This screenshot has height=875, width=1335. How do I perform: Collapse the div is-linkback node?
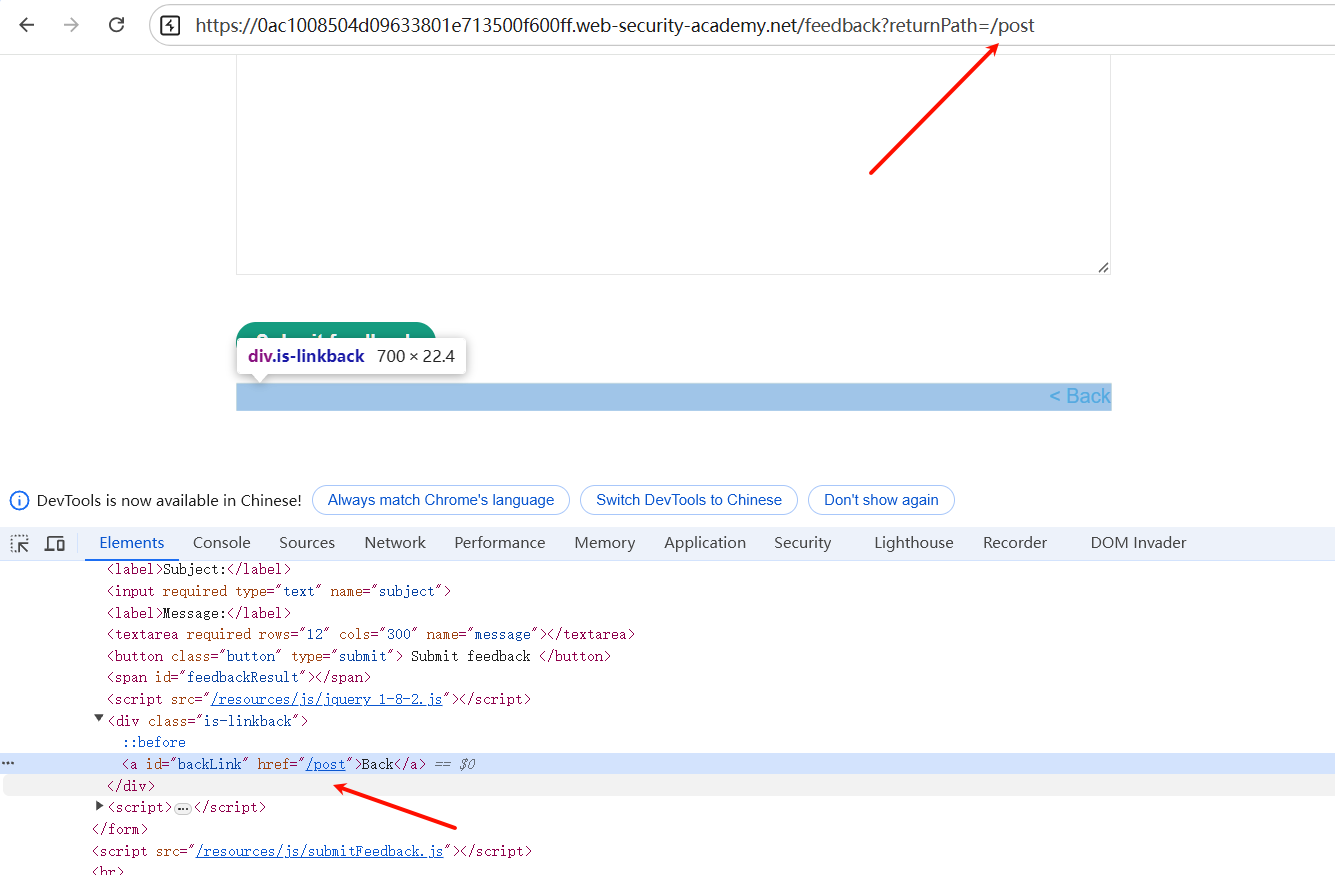click(99, 719)
